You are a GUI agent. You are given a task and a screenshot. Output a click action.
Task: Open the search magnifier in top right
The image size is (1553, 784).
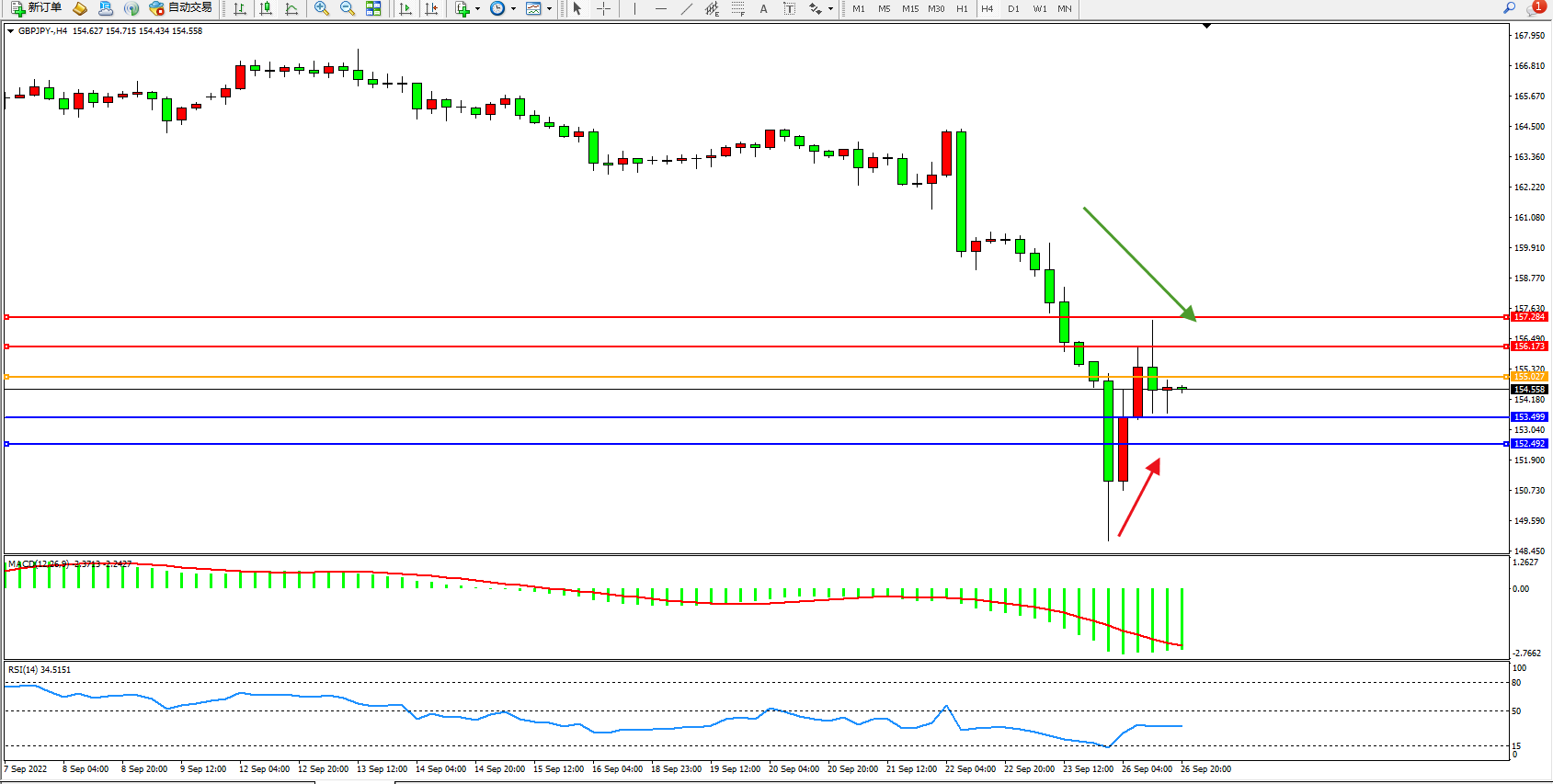[1509, 8]
